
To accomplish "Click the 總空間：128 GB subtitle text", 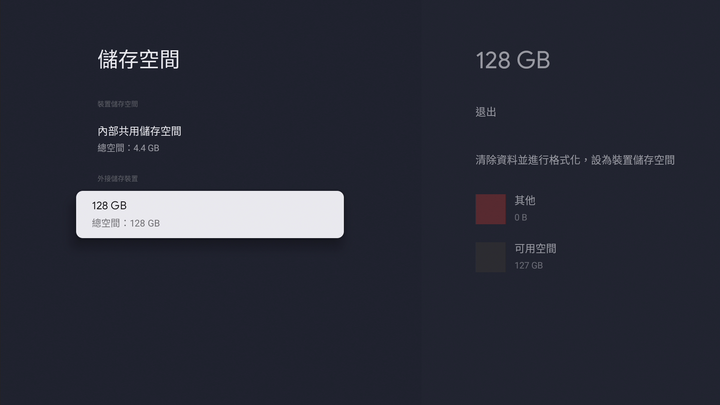I will pyautogui.click(x=126, y=223).
